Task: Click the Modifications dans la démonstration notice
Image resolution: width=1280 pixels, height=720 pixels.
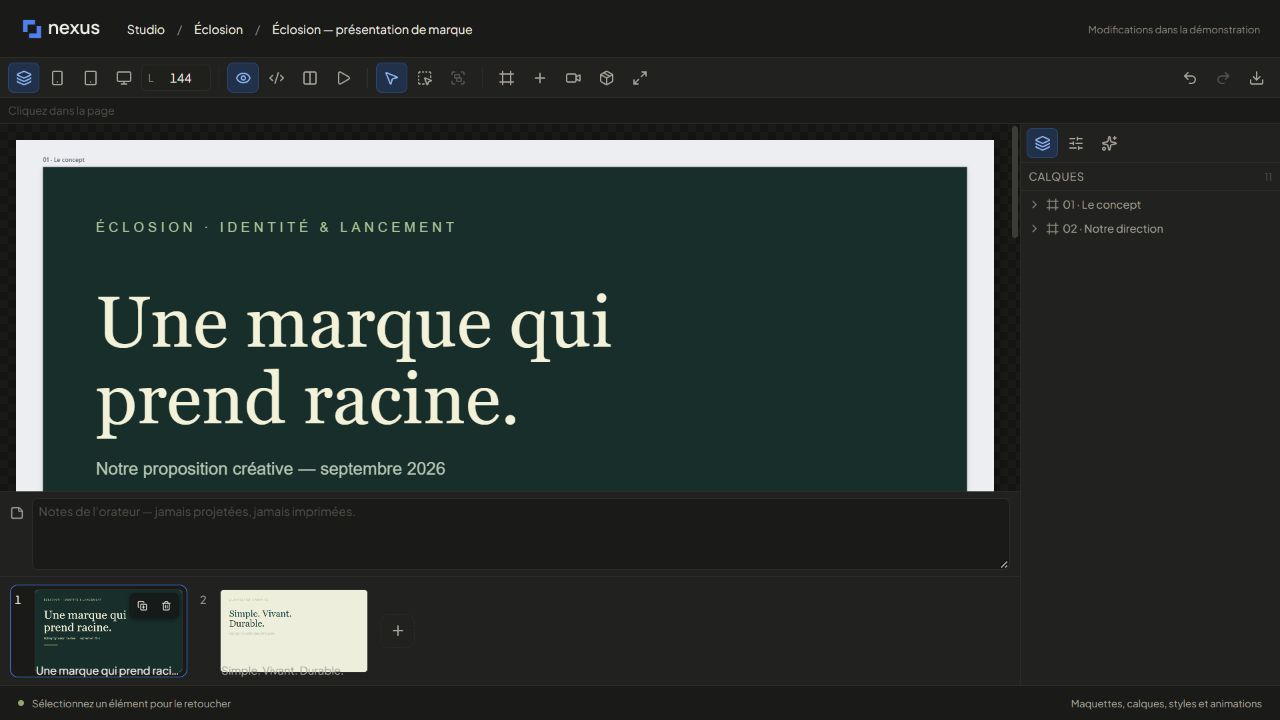Action: point(1174,30)
